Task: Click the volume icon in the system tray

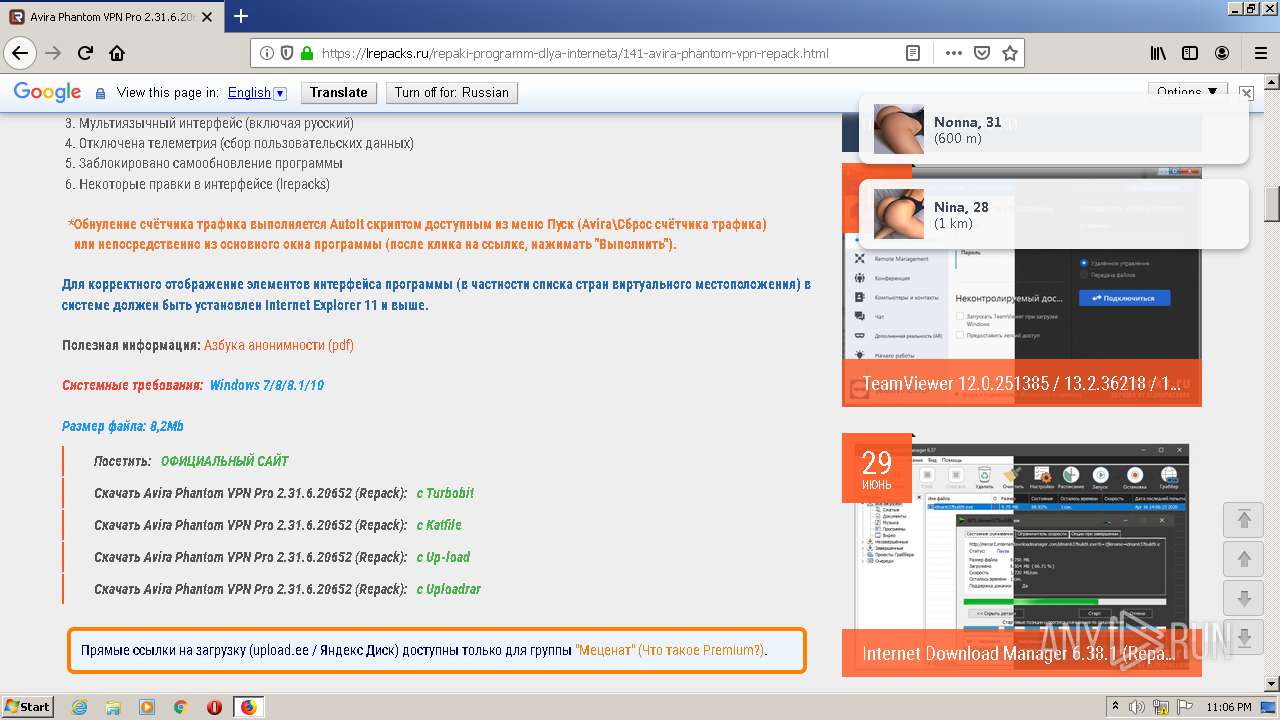Action: [1137, 707]
